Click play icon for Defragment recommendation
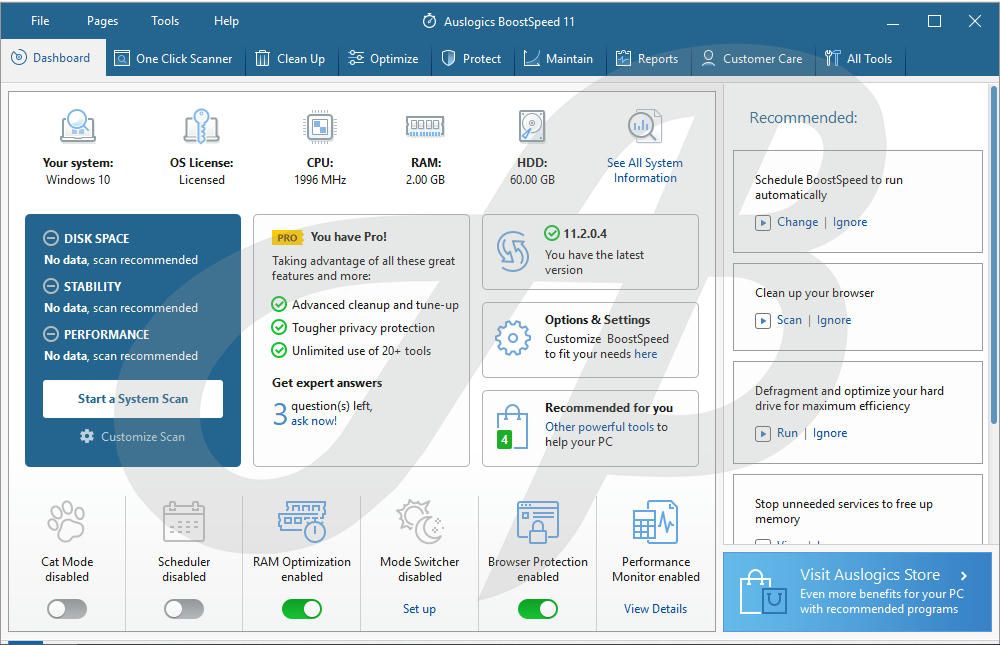The width and height of the screenshot is (1000, 645). [763, 434]
